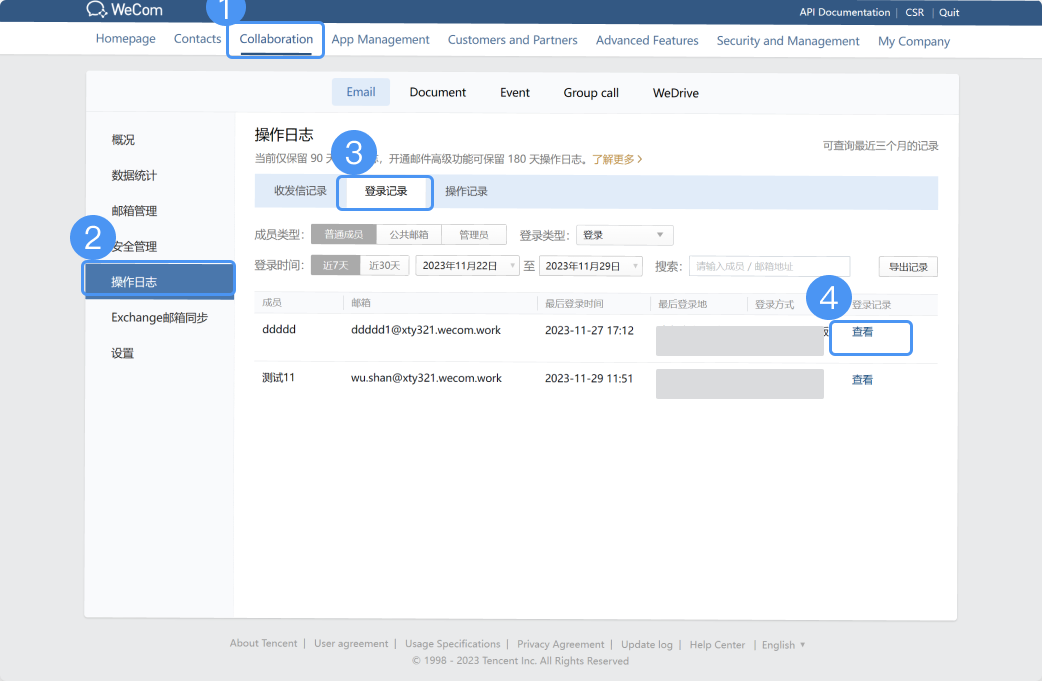
Task: Select 公共邮箱 member type filter
Action: point(409,234)
